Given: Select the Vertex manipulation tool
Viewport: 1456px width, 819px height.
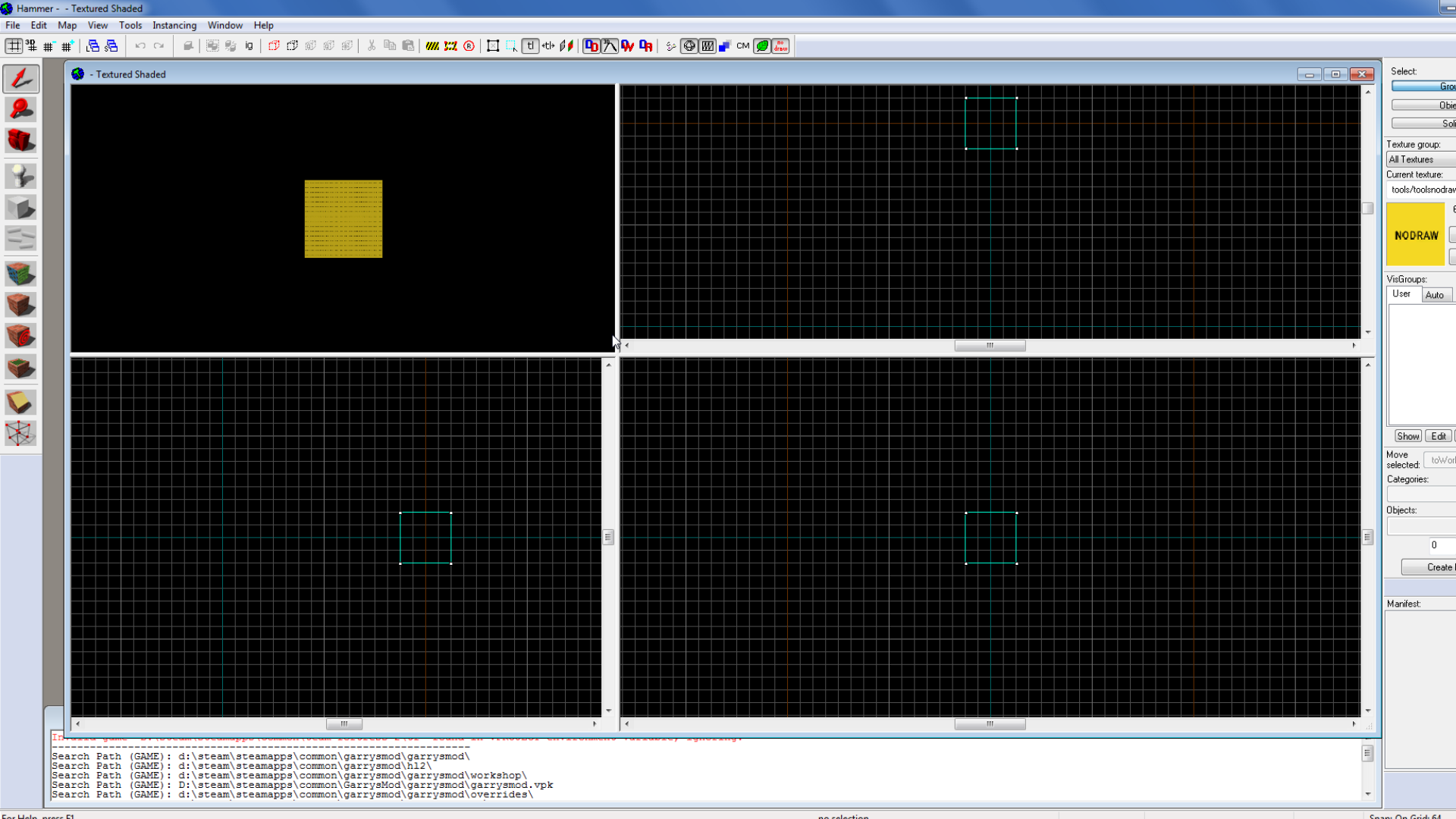Looking at the screenshot, I should coord(20,434).
